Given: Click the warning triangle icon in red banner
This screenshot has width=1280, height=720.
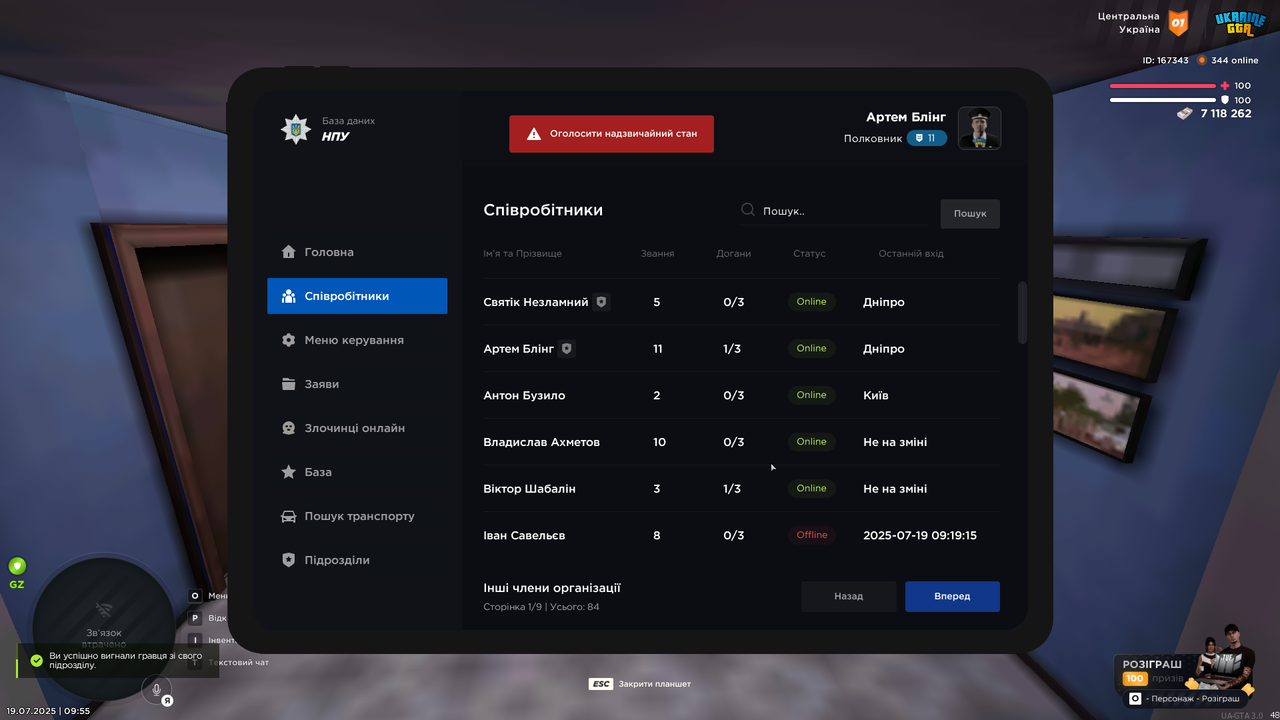Looking at the screenshot, I should [534, 133].
